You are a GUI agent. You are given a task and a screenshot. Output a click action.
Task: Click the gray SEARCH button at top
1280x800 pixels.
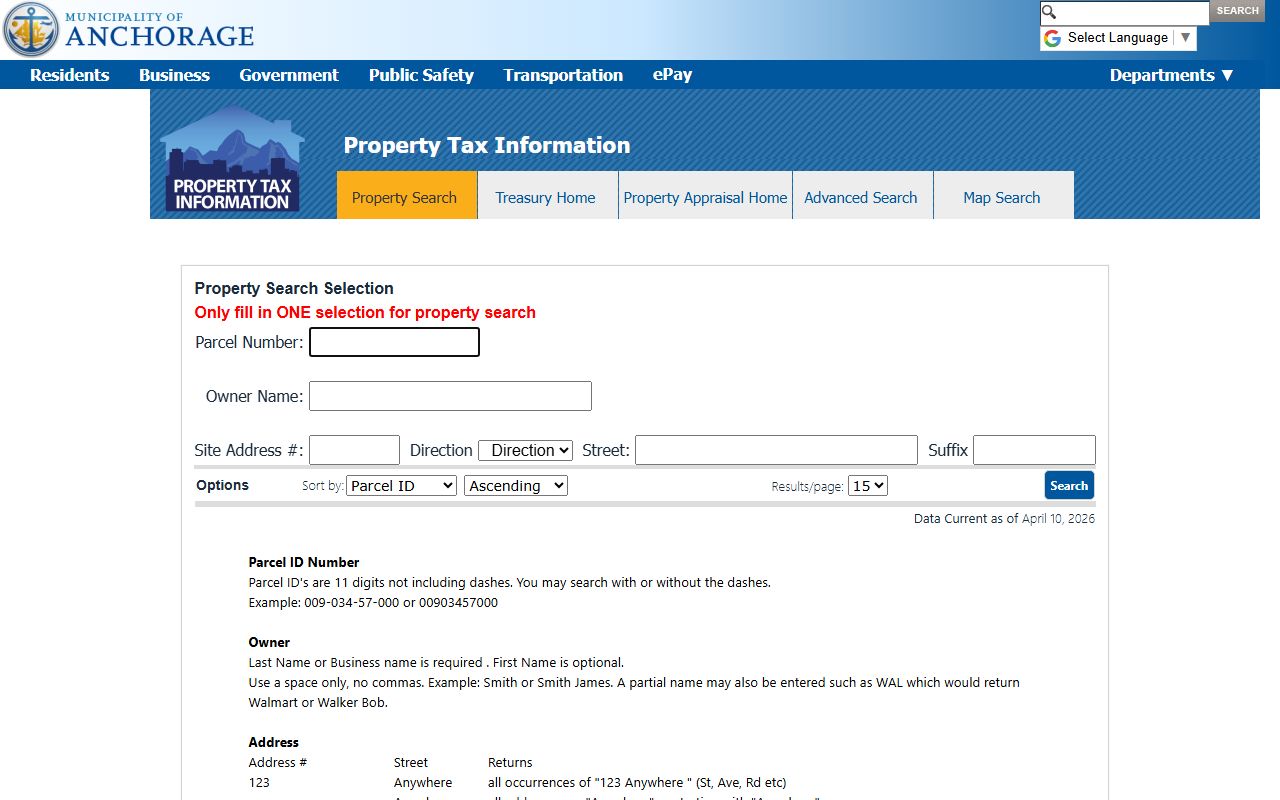(1237, 11)
